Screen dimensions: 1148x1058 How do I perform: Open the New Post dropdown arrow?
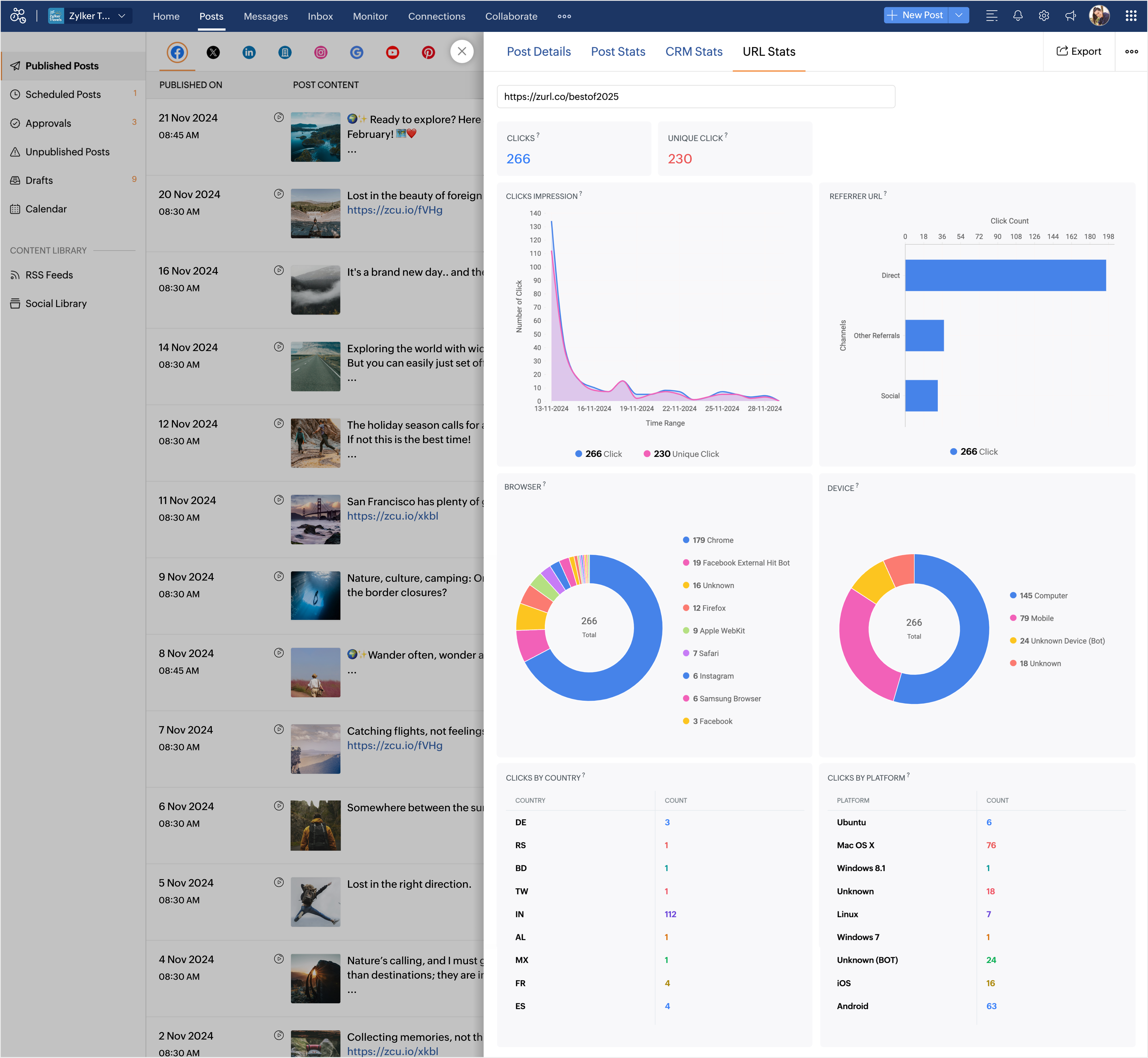958,15
